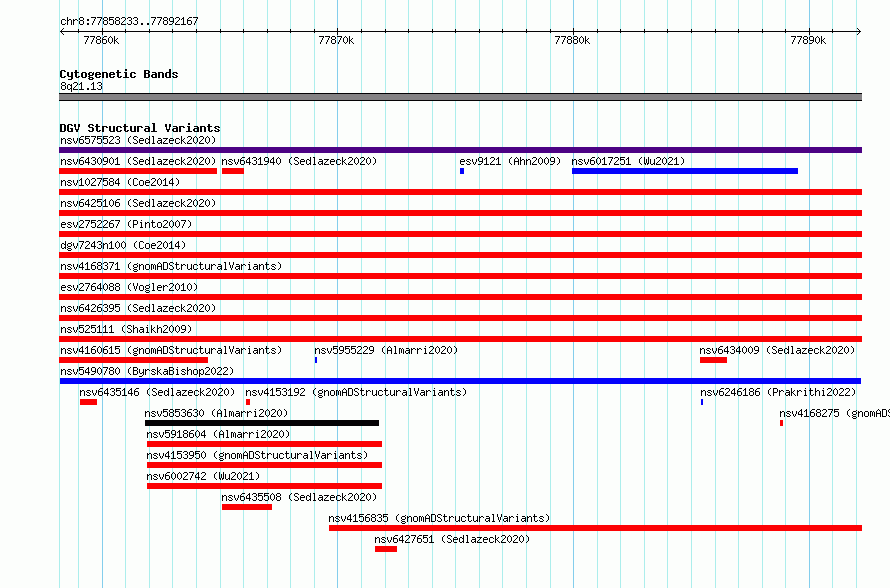
Task: Open nsv1027584 (Coe2014) variant
Action: tap(120, 182)
